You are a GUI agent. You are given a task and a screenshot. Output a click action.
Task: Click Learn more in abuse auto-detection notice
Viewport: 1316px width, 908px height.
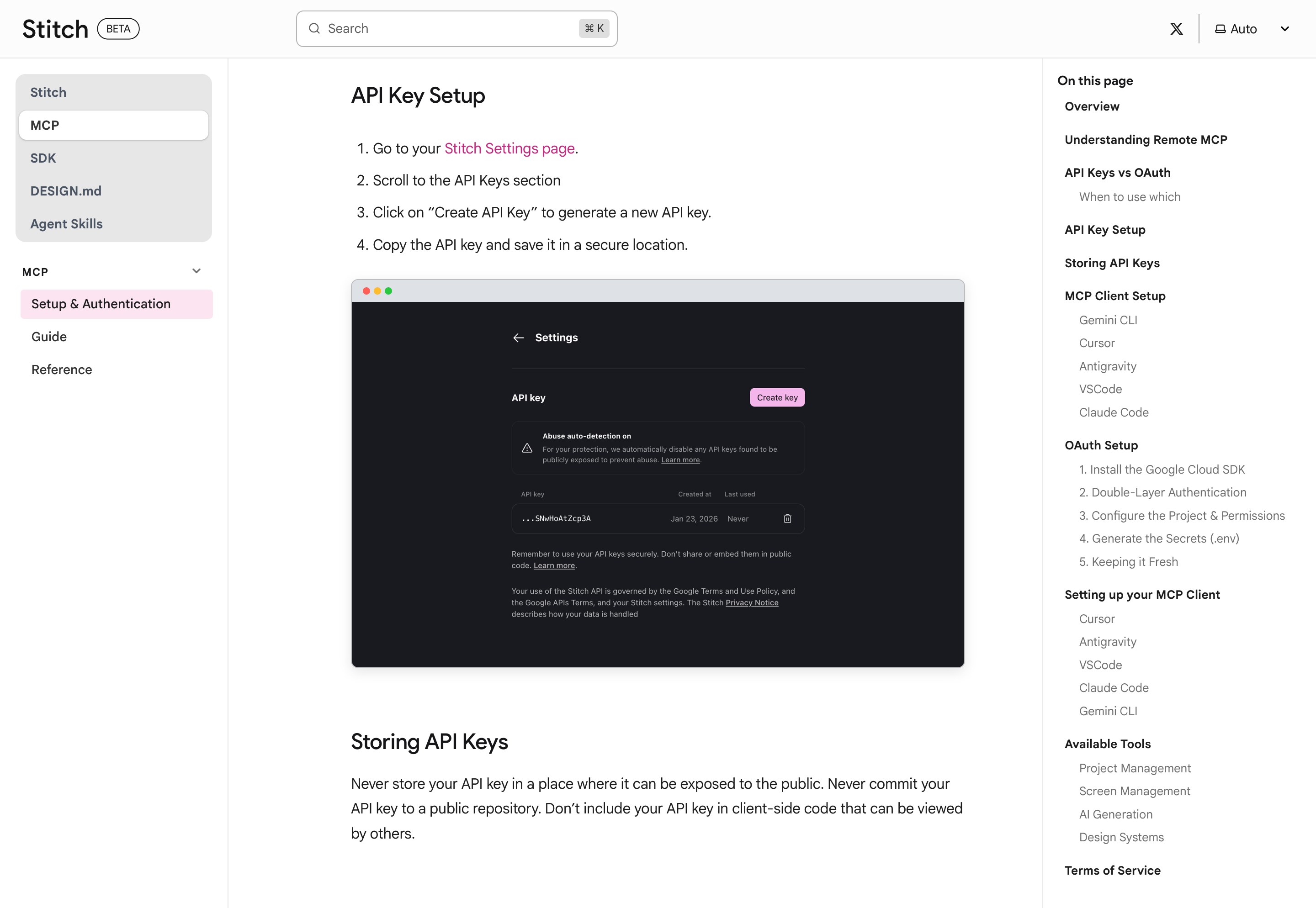click(x=680, y=460)
